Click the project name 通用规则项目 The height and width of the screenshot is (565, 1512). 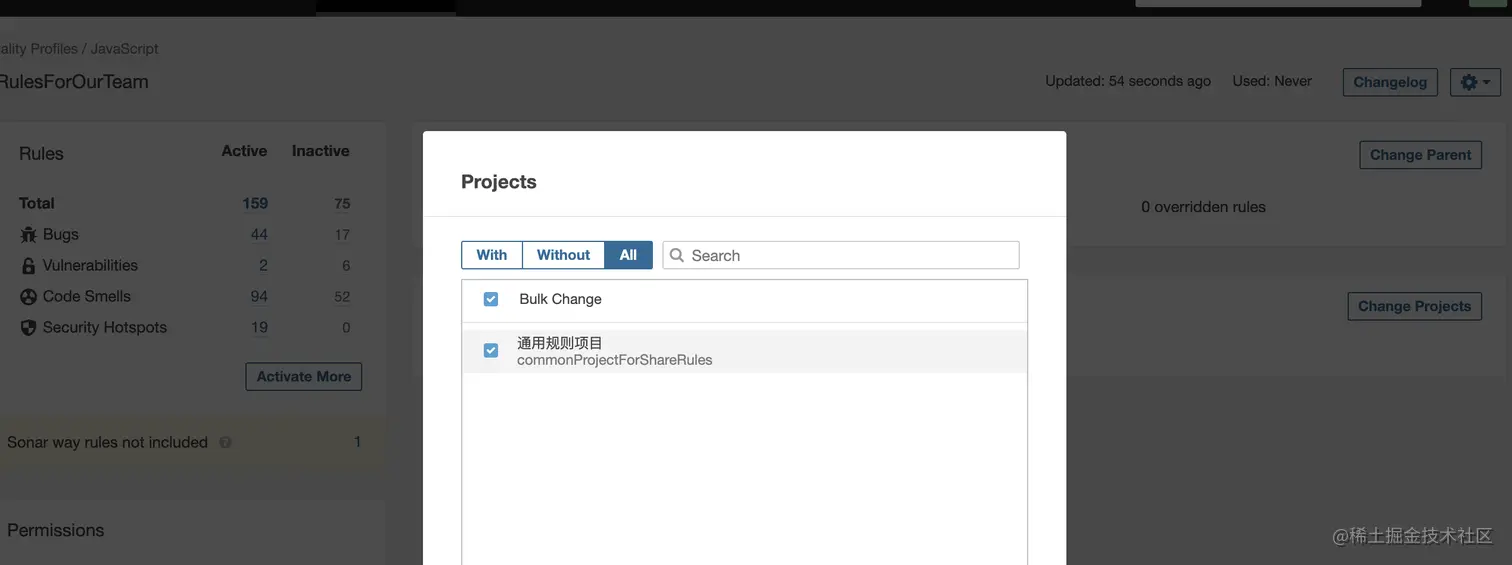click(560, 343)
